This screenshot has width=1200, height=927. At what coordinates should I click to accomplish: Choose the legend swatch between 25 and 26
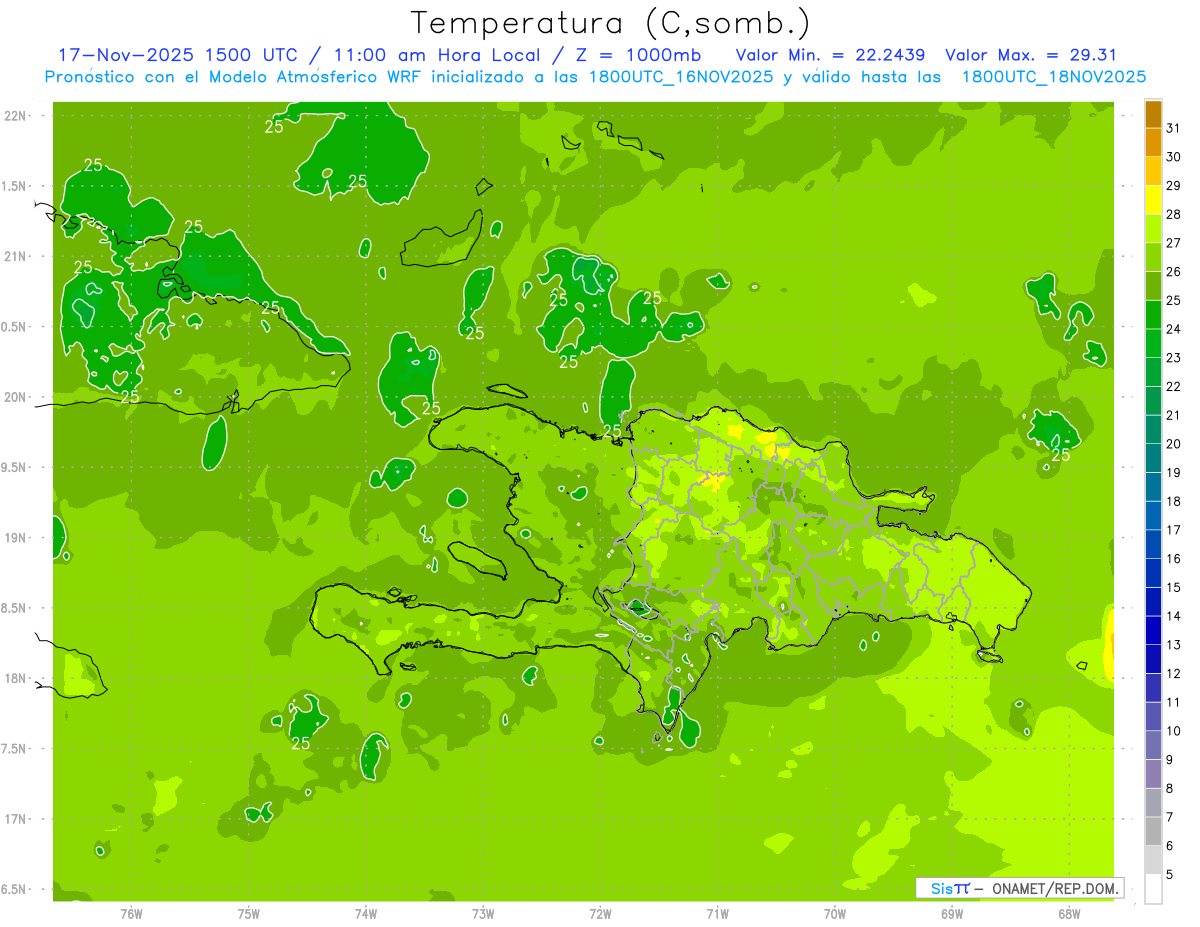click(1153, 286)
